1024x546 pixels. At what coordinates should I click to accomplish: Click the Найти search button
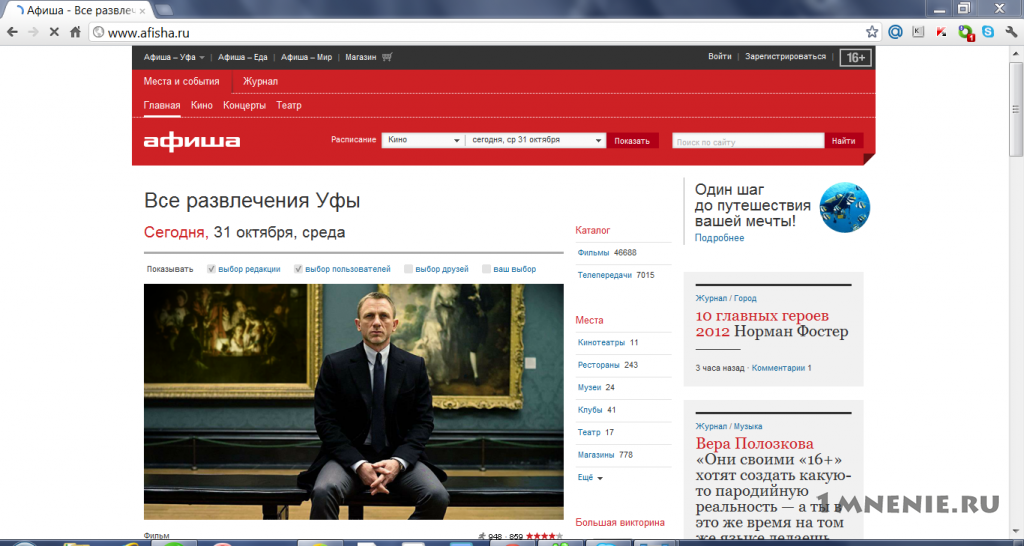844,140
